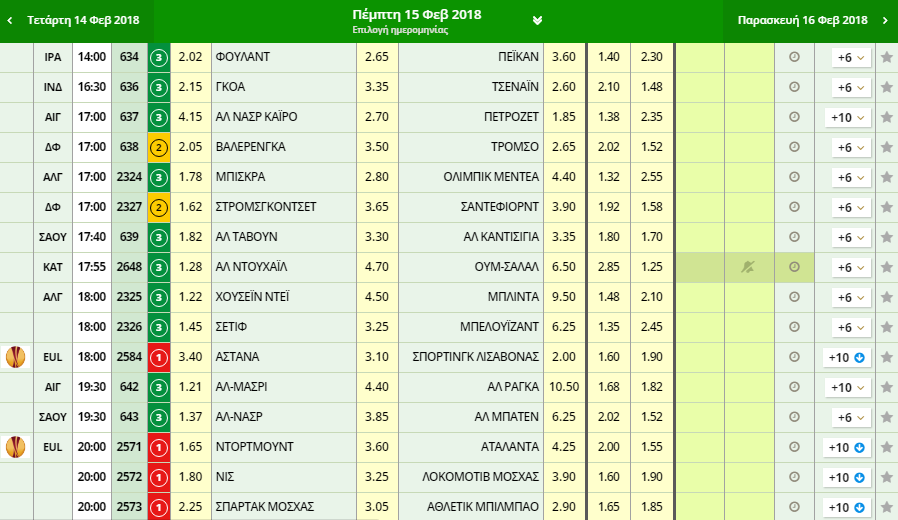
Task: Expand +6 markets for ΦΟΥΛΑΝΤ match
Action: (x=849, y=58)
